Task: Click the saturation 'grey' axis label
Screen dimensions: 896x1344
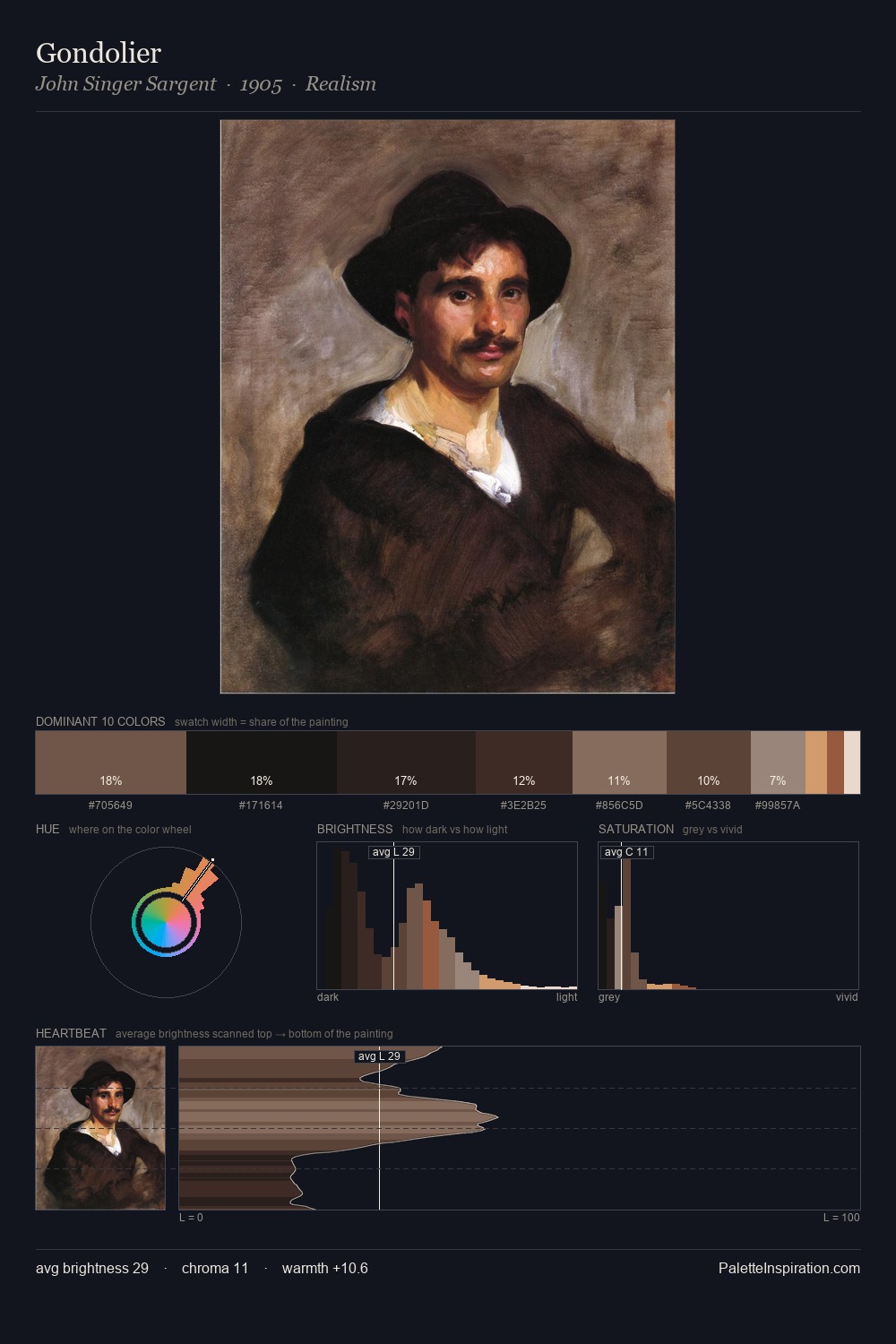Action: pos(609,997)
